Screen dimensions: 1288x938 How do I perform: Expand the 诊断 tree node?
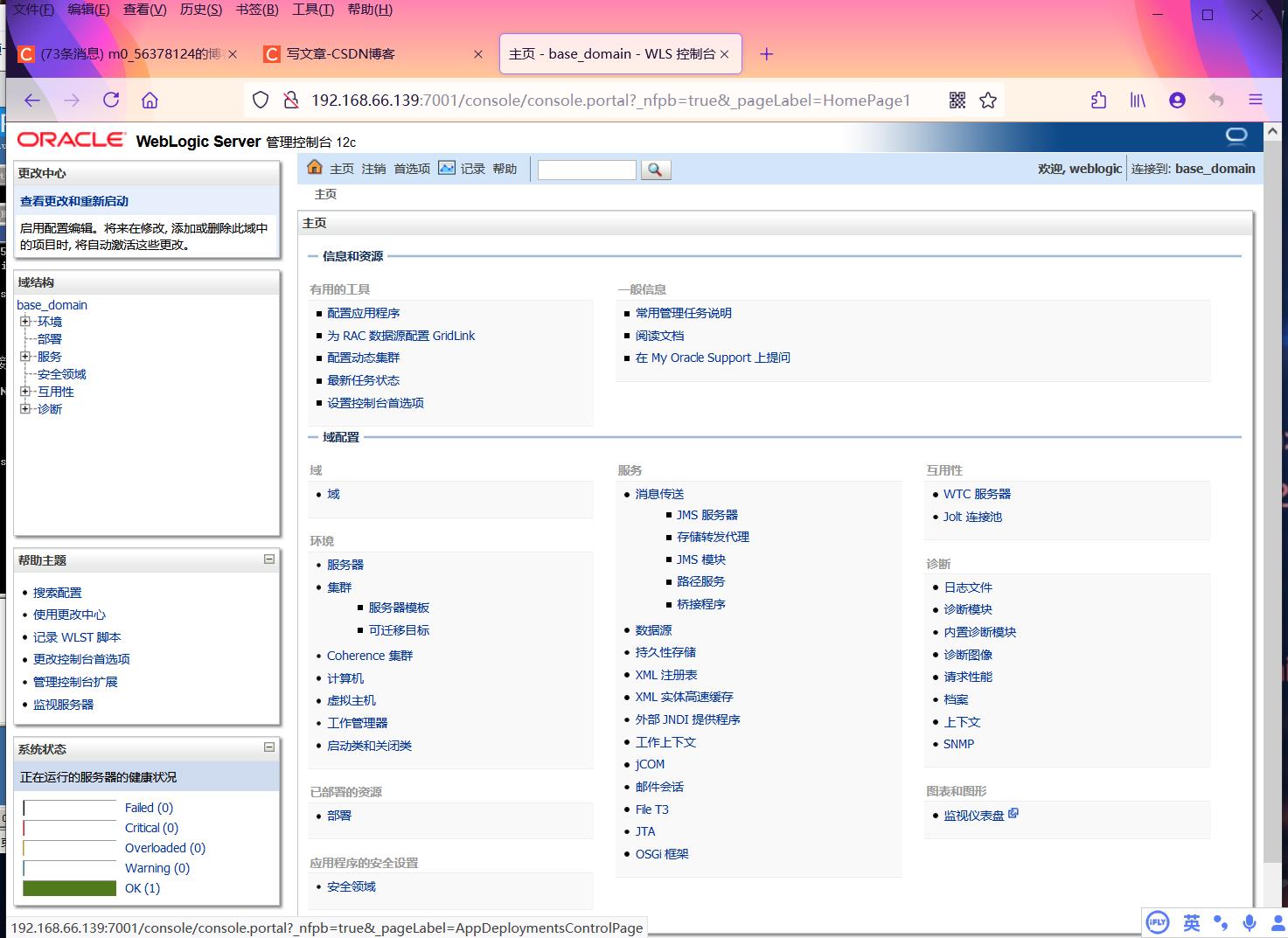(x=25, y=409)
